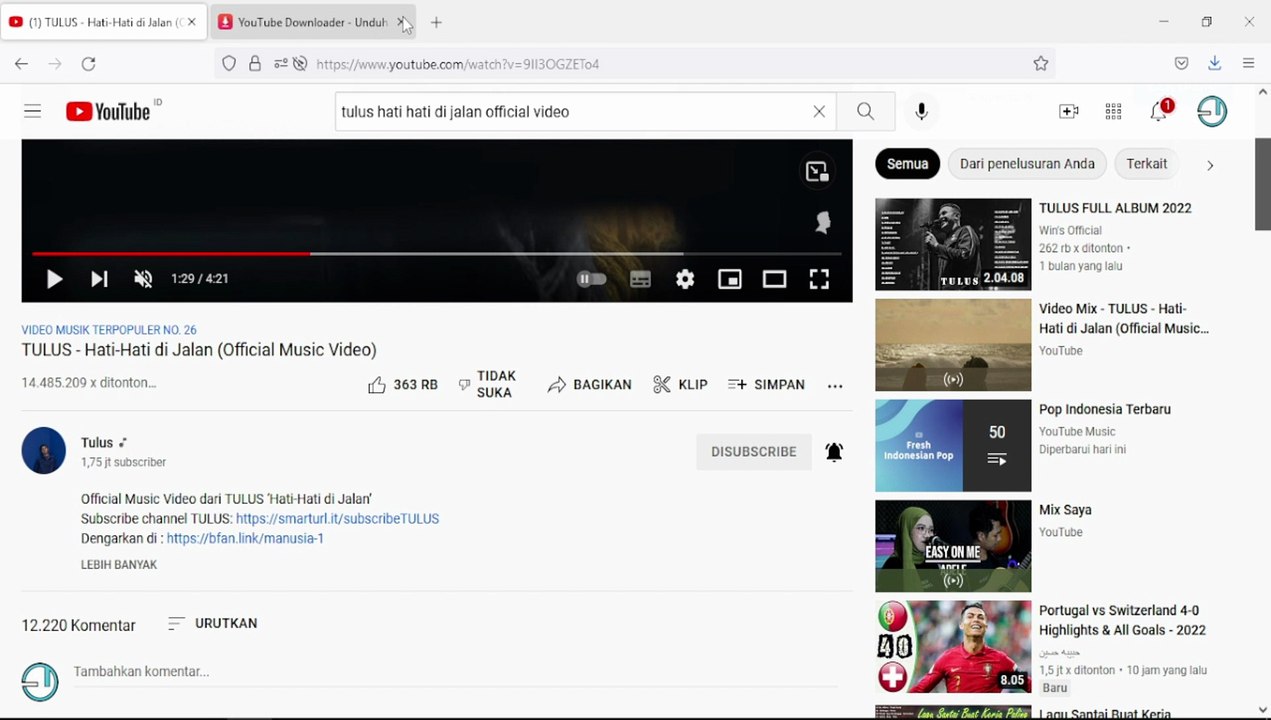Screen dimensions: 1271x720
Task: Open Portugal vs Switzerland 4-0 video
Action: click(x=953, y=647)
